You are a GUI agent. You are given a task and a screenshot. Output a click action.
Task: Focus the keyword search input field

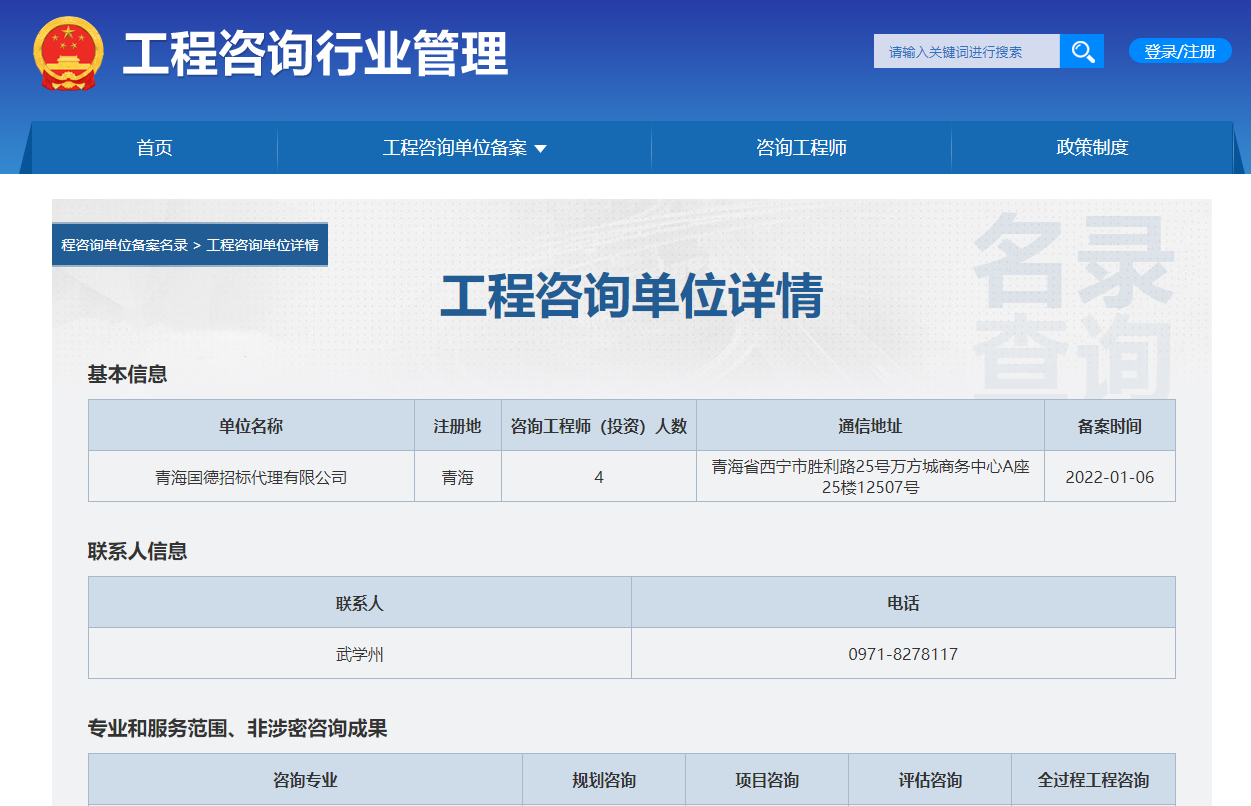966,51
